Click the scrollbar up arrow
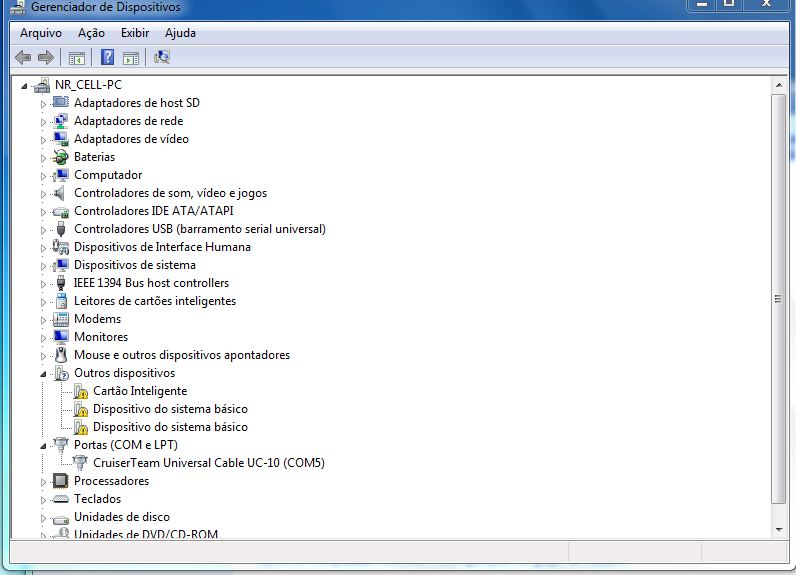 (779, 85)
